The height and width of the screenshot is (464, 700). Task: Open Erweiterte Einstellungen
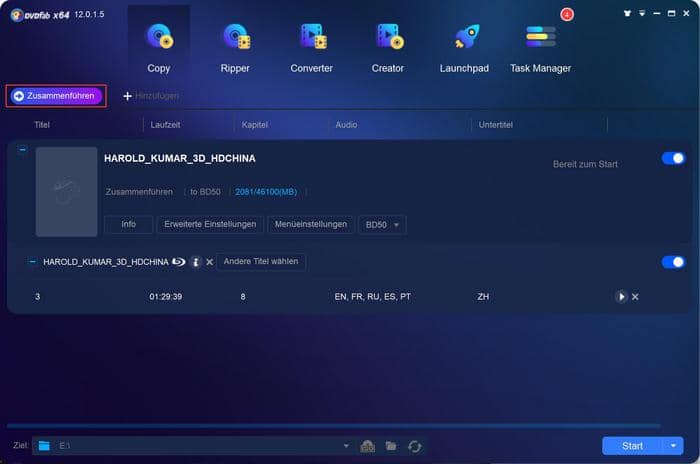(210, 224)
